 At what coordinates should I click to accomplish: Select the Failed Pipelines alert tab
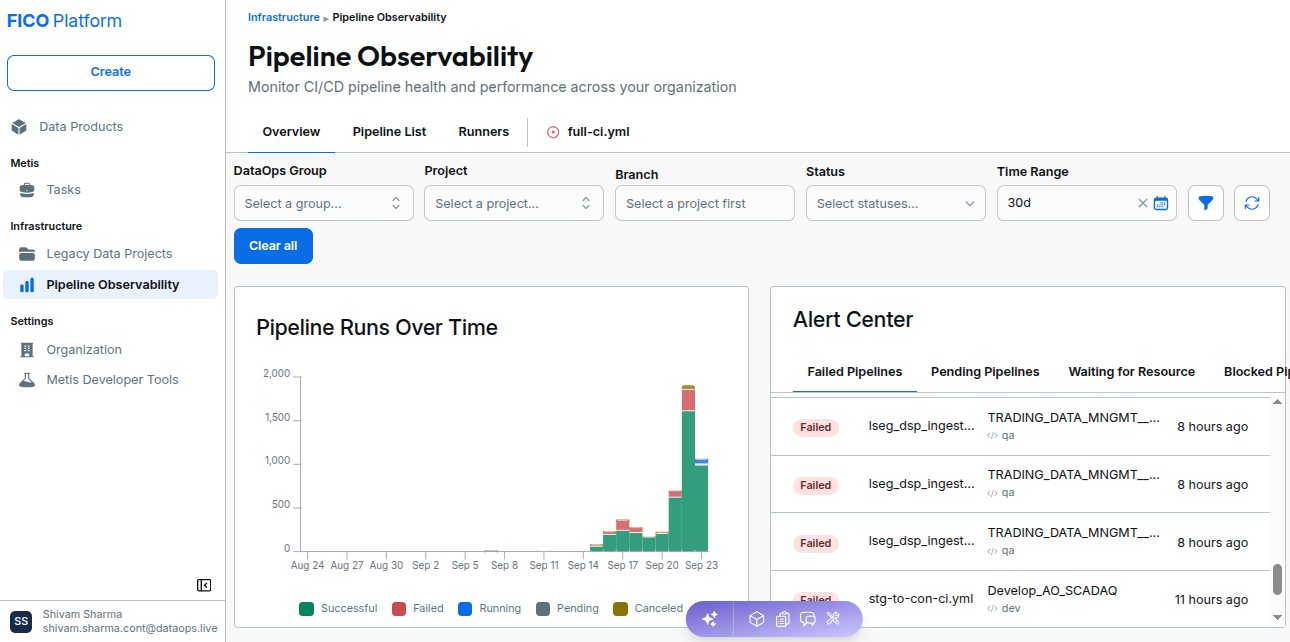click(855, 372)
